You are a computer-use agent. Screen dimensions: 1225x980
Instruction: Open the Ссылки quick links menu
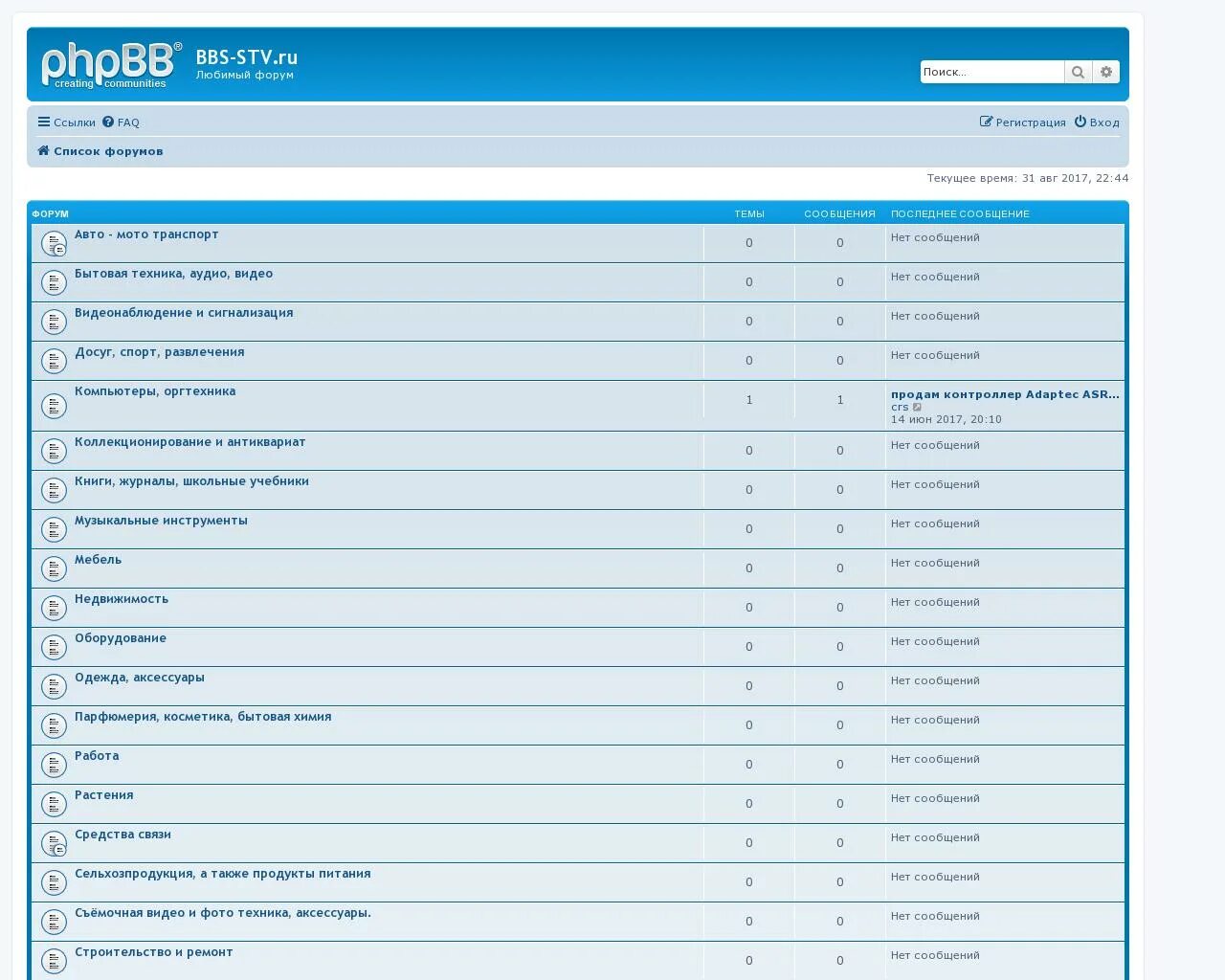[67, 122]
